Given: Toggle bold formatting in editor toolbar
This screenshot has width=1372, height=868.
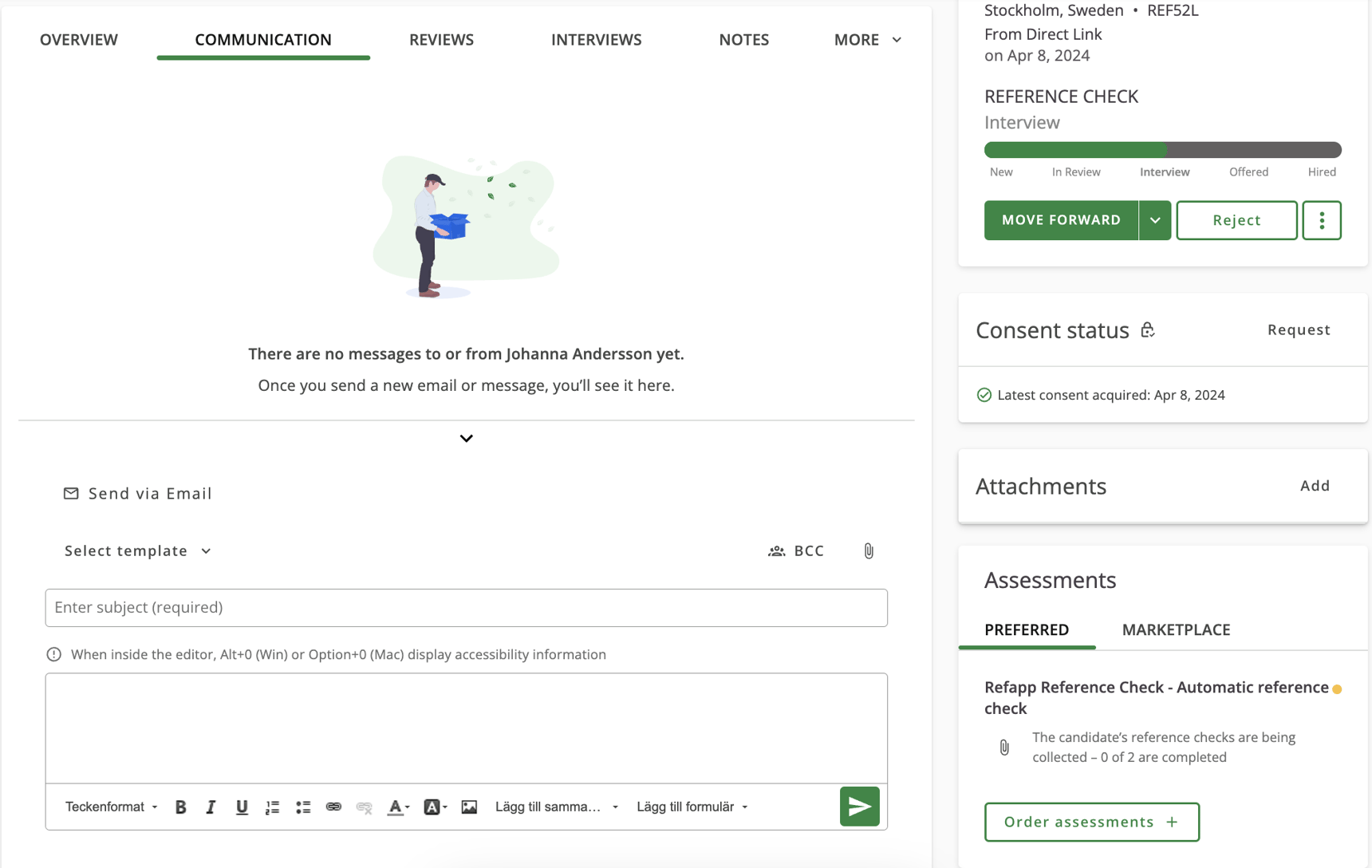Looking at the screenshot, I should 181,807.
